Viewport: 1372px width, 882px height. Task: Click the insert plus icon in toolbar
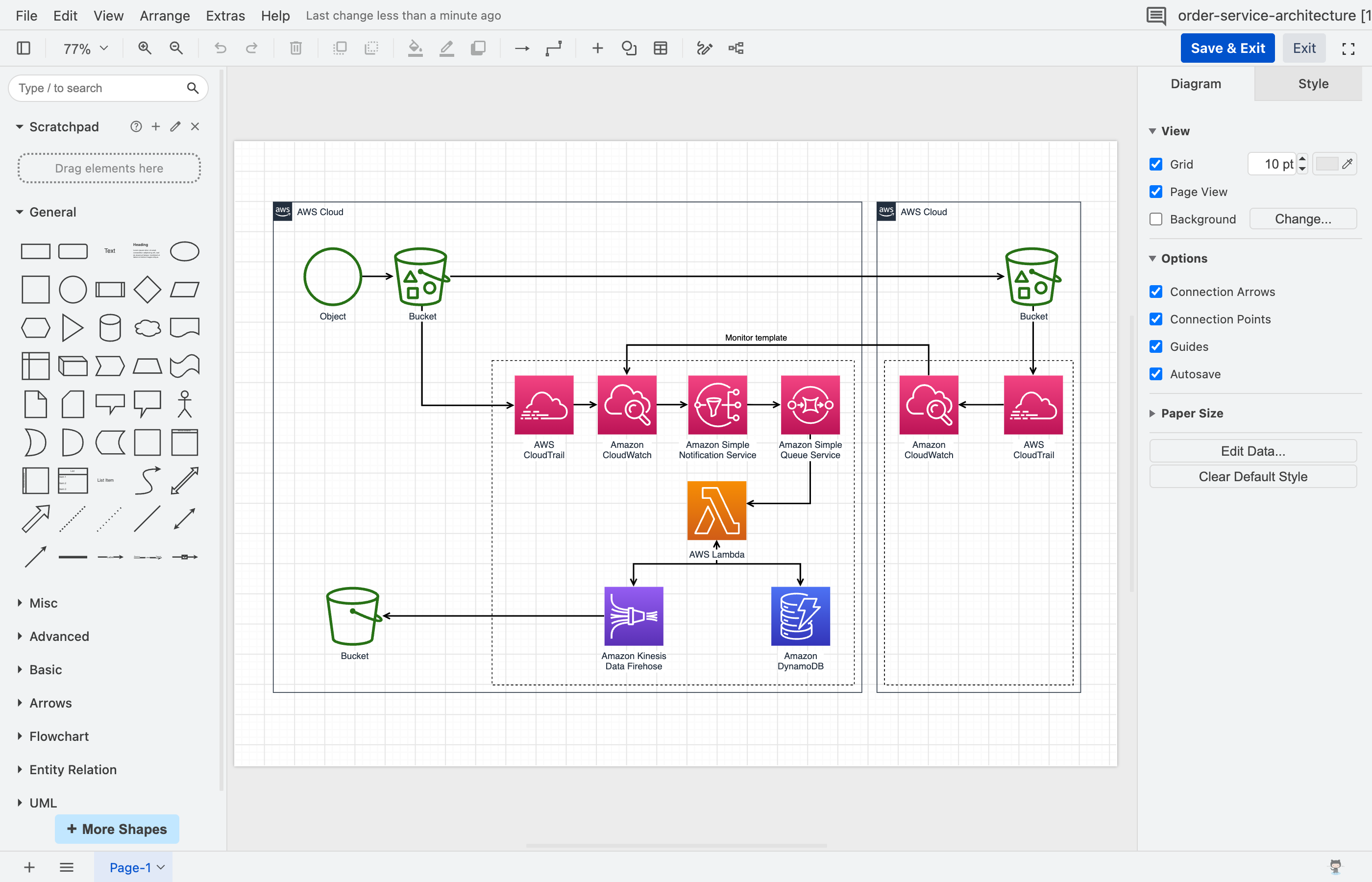[x=597, y=48]
